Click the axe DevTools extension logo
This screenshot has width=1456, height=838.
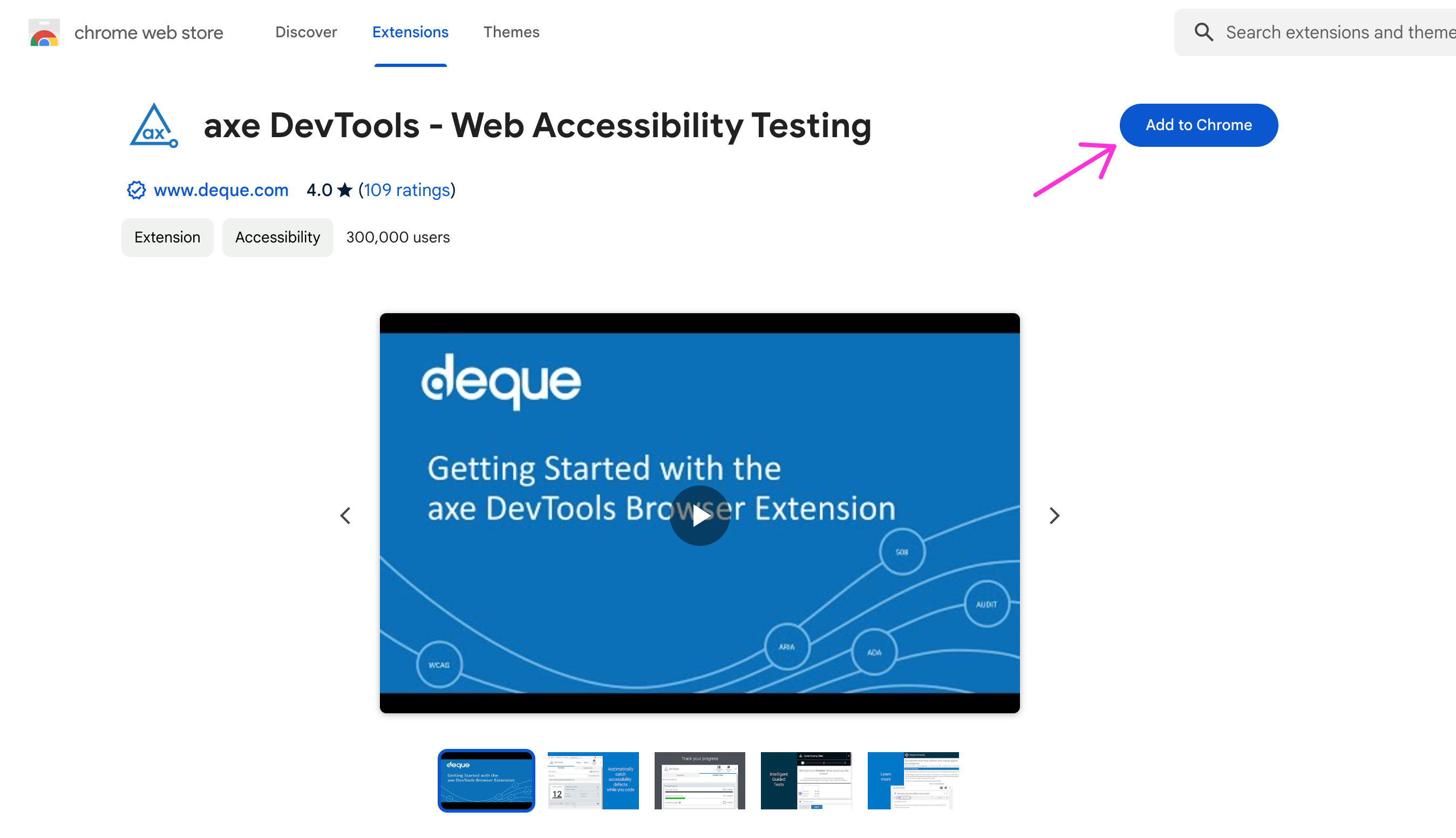pos(154,125)
